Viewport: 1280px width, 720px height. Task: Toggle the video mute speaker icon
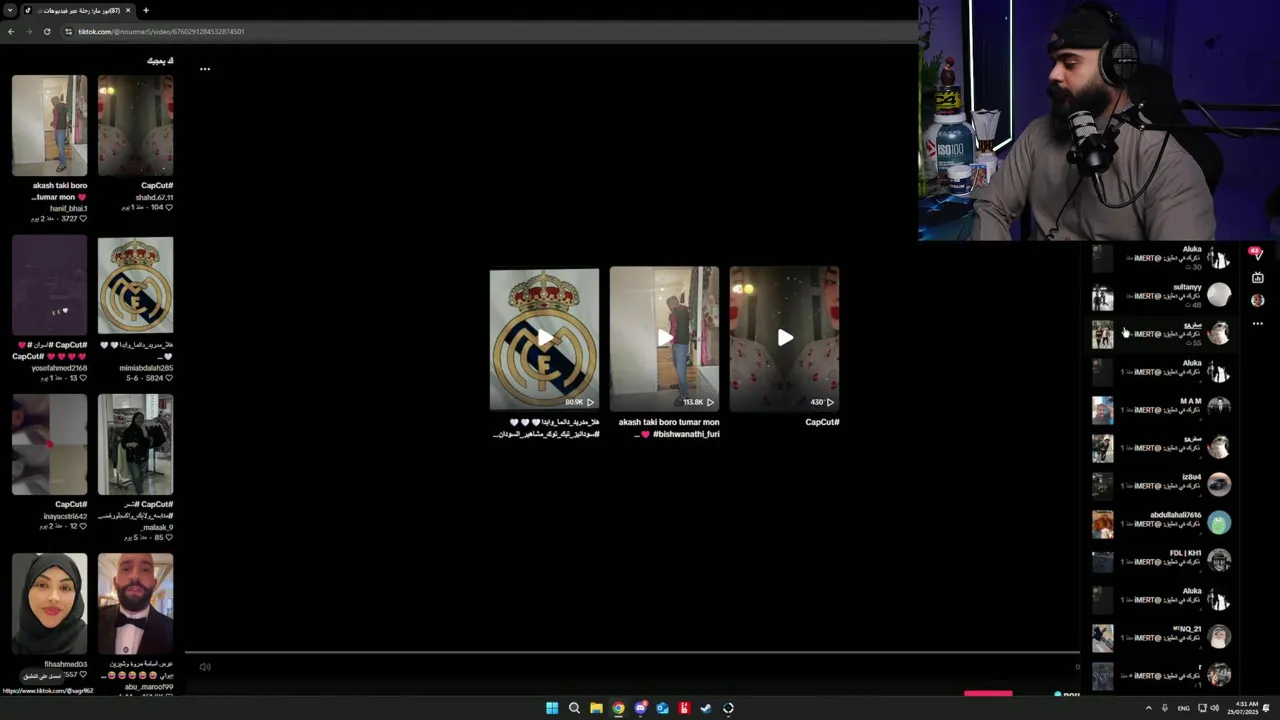(205, 667)
